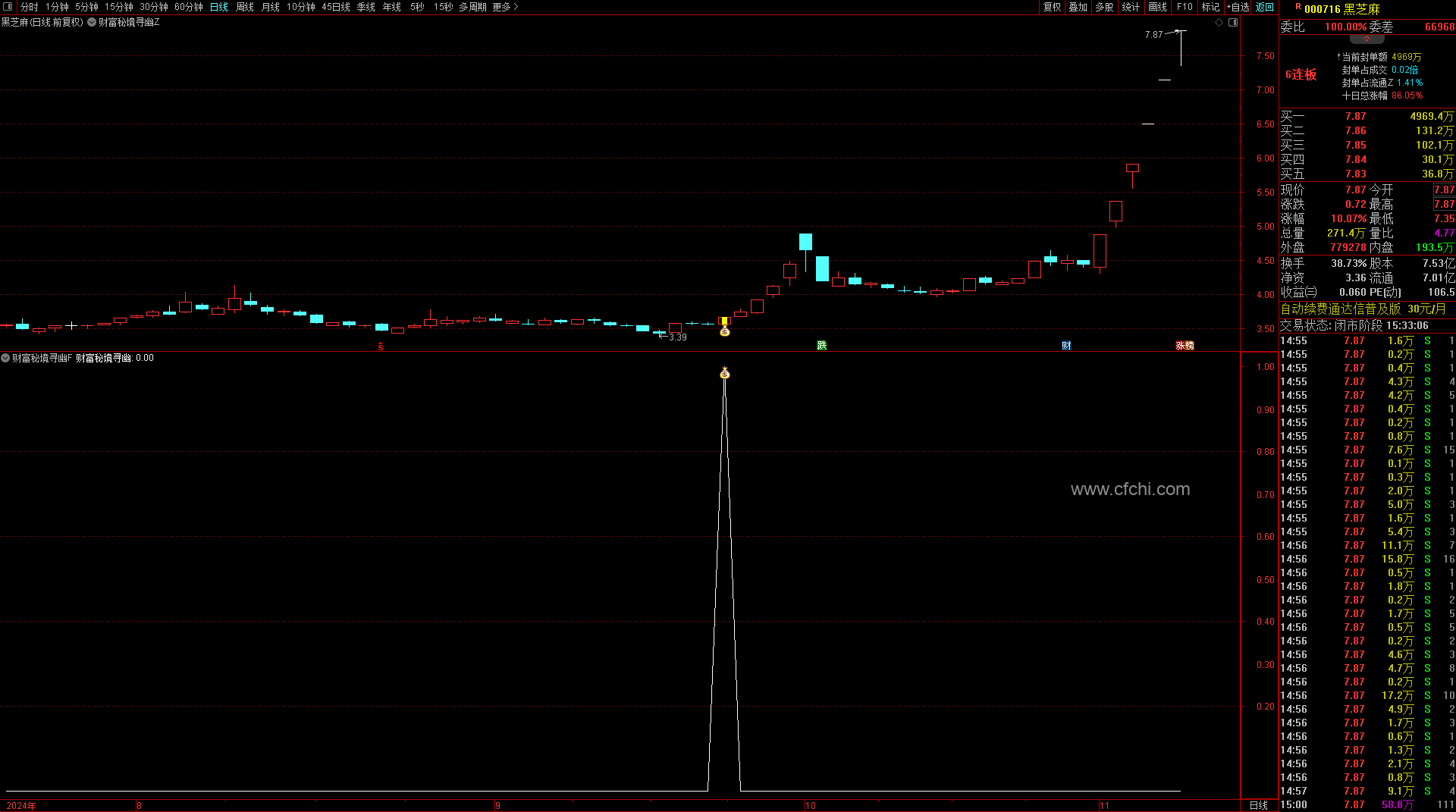Click the 000716 黑芝麻 stock title

point(1341,9)
